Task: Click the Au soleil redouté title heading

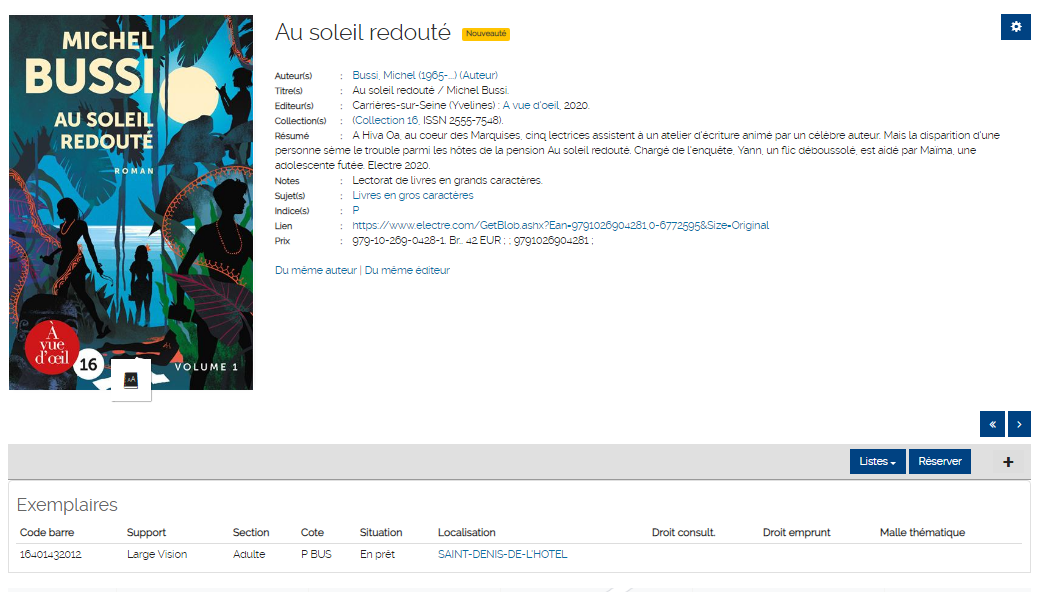Action: (363, 32)
